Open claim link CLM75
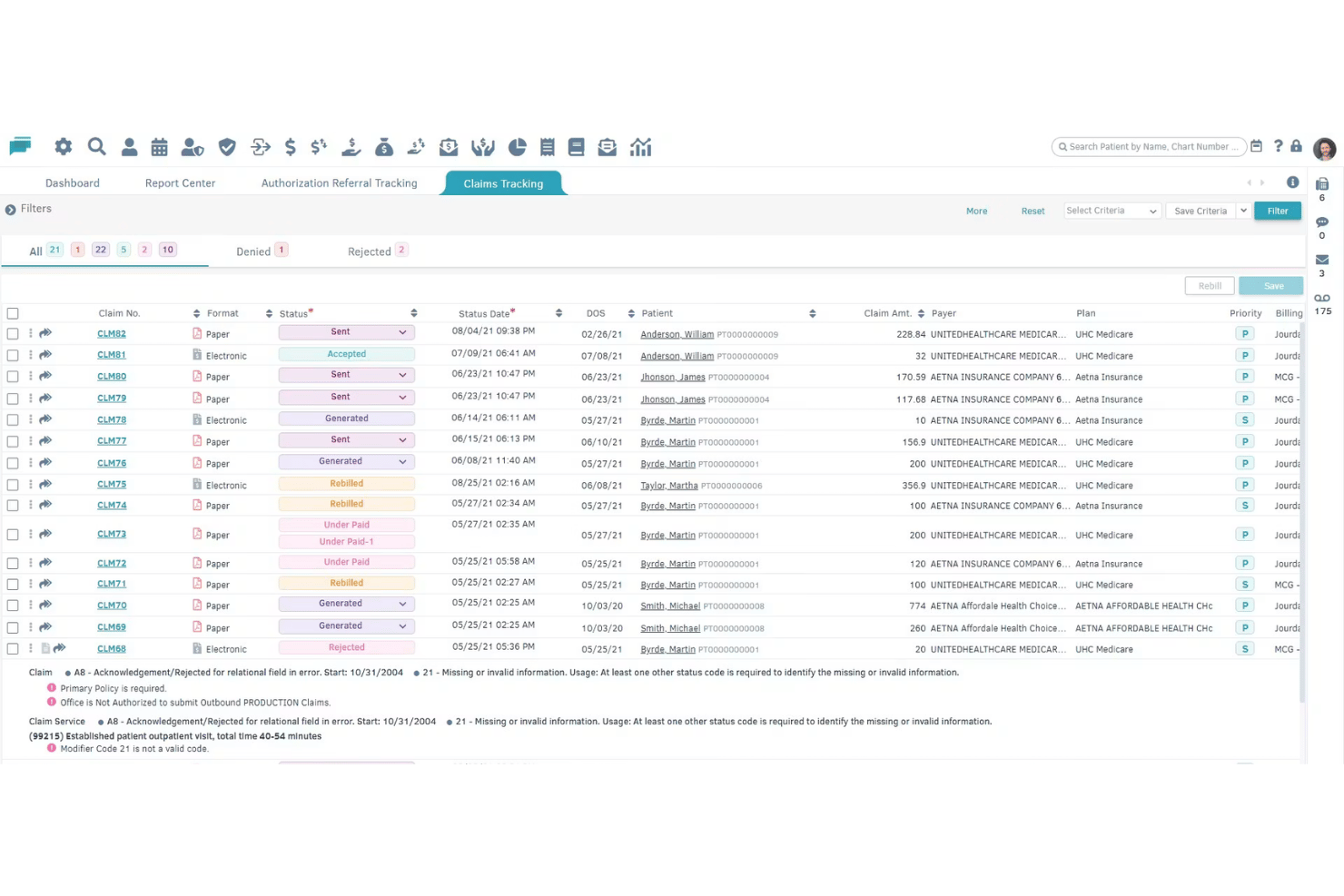Image resolution: width=1344 pixels, height=896 pixels. click(x=112, y=485)
